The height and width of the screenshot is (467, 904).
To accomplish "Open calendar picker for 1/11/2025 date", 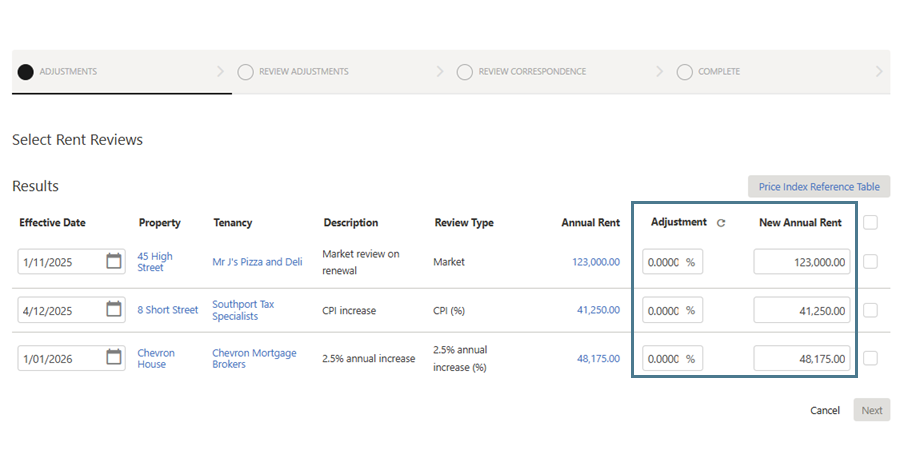I will [114, 262].
